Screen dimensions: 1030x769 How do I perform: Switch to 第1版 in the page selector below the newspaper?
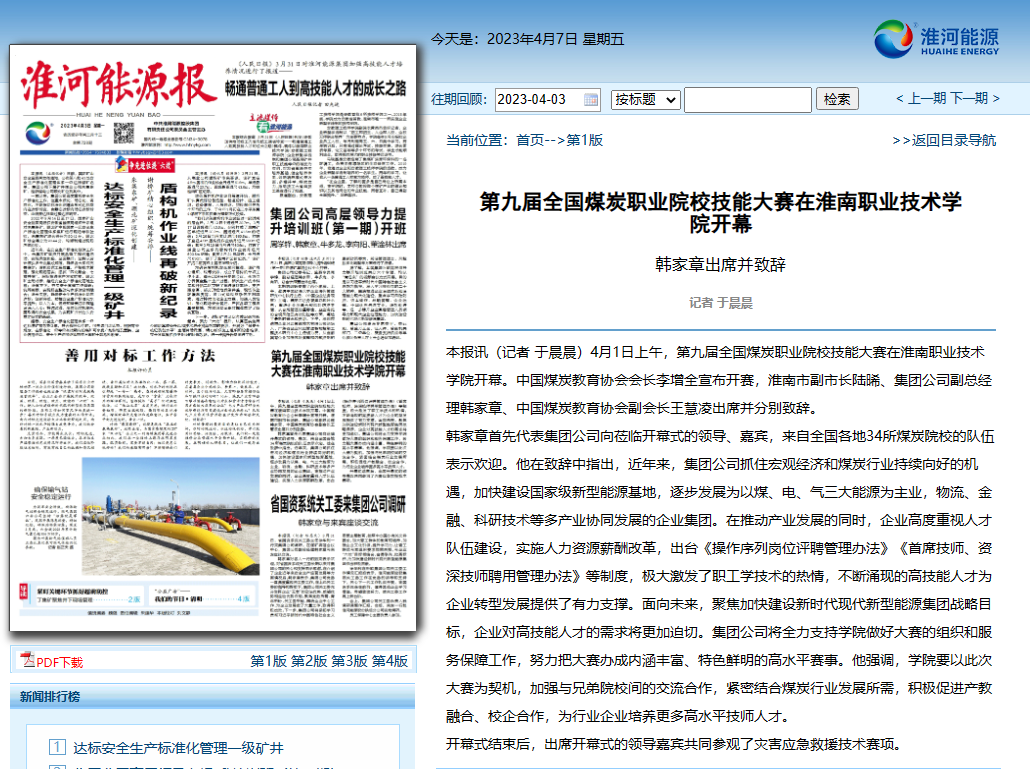269,661
